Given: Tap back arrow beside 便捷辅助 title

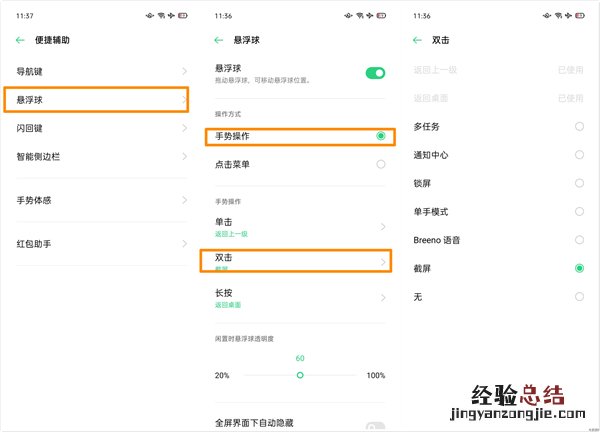Looking at the screenshot, I should pos(21,41).
